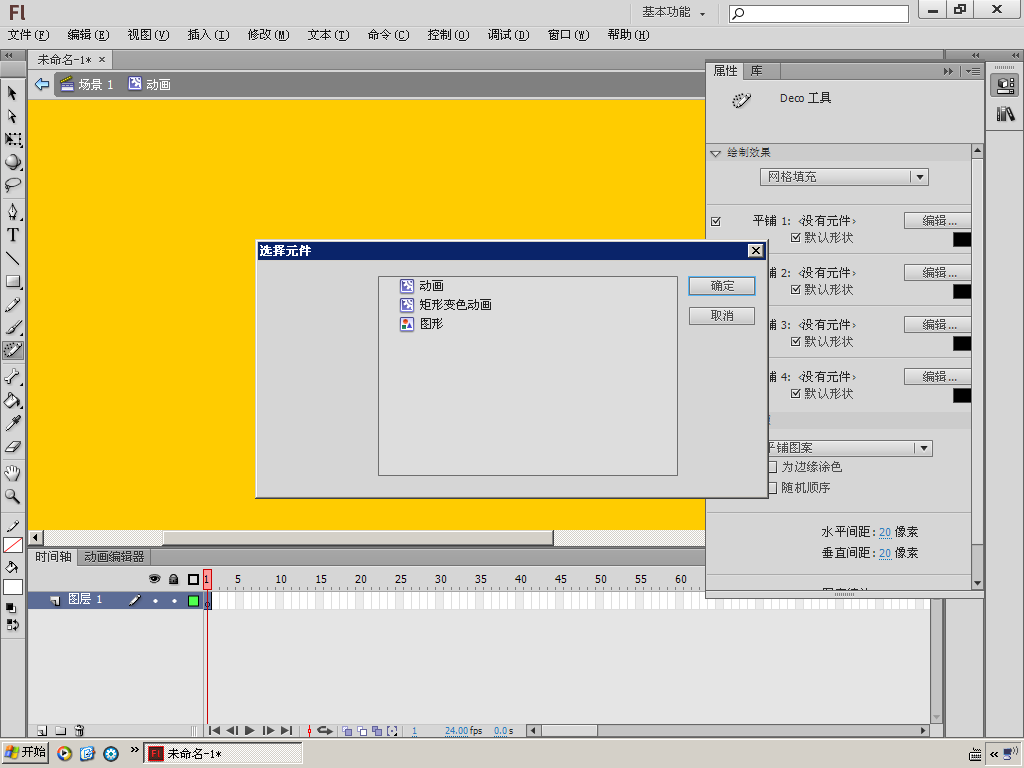This screenshot has height=768, width=1024.
Task: Select the Lasso tool
Action: point(12,185)
